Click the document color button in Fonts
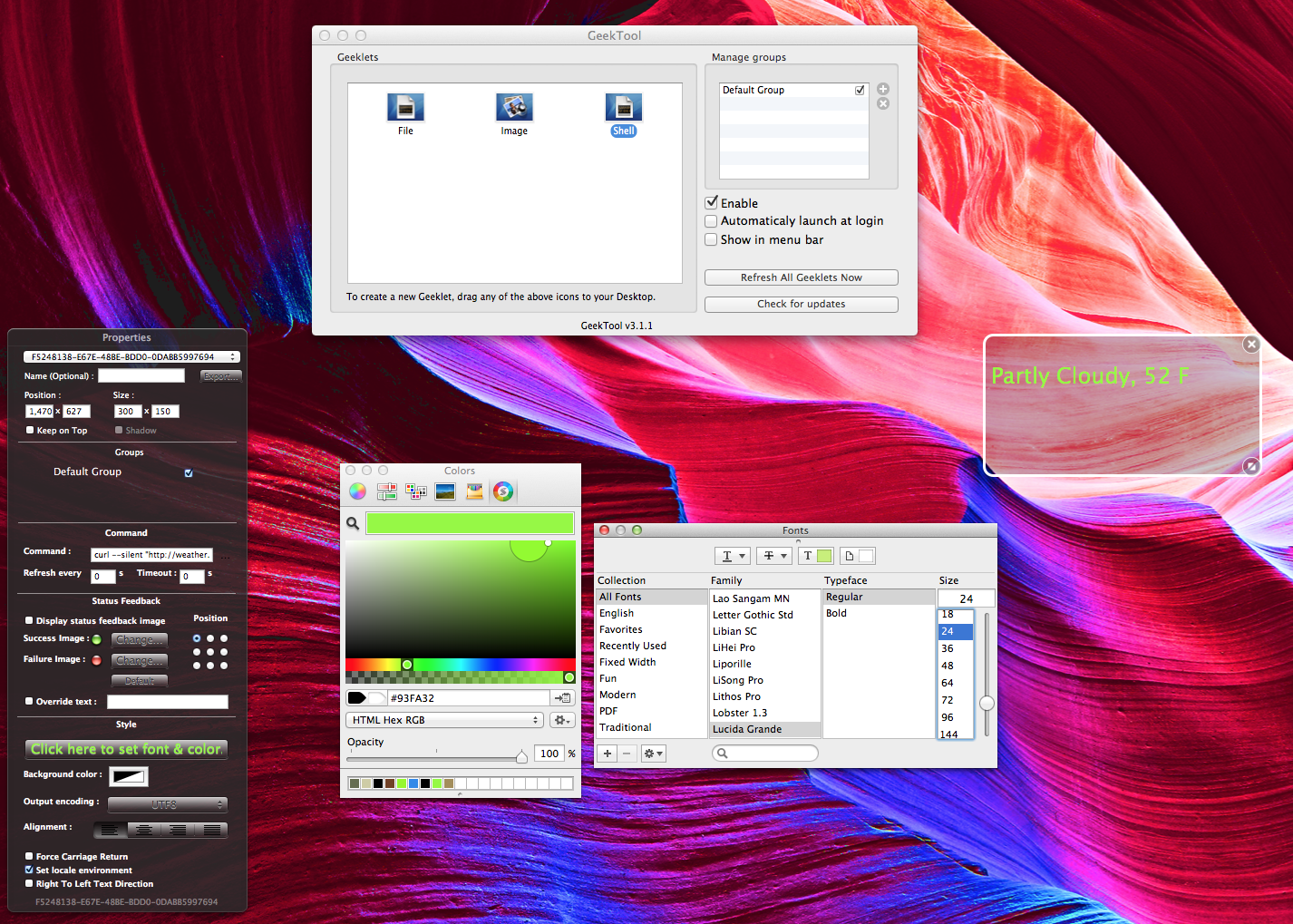 tap(858, 556)
